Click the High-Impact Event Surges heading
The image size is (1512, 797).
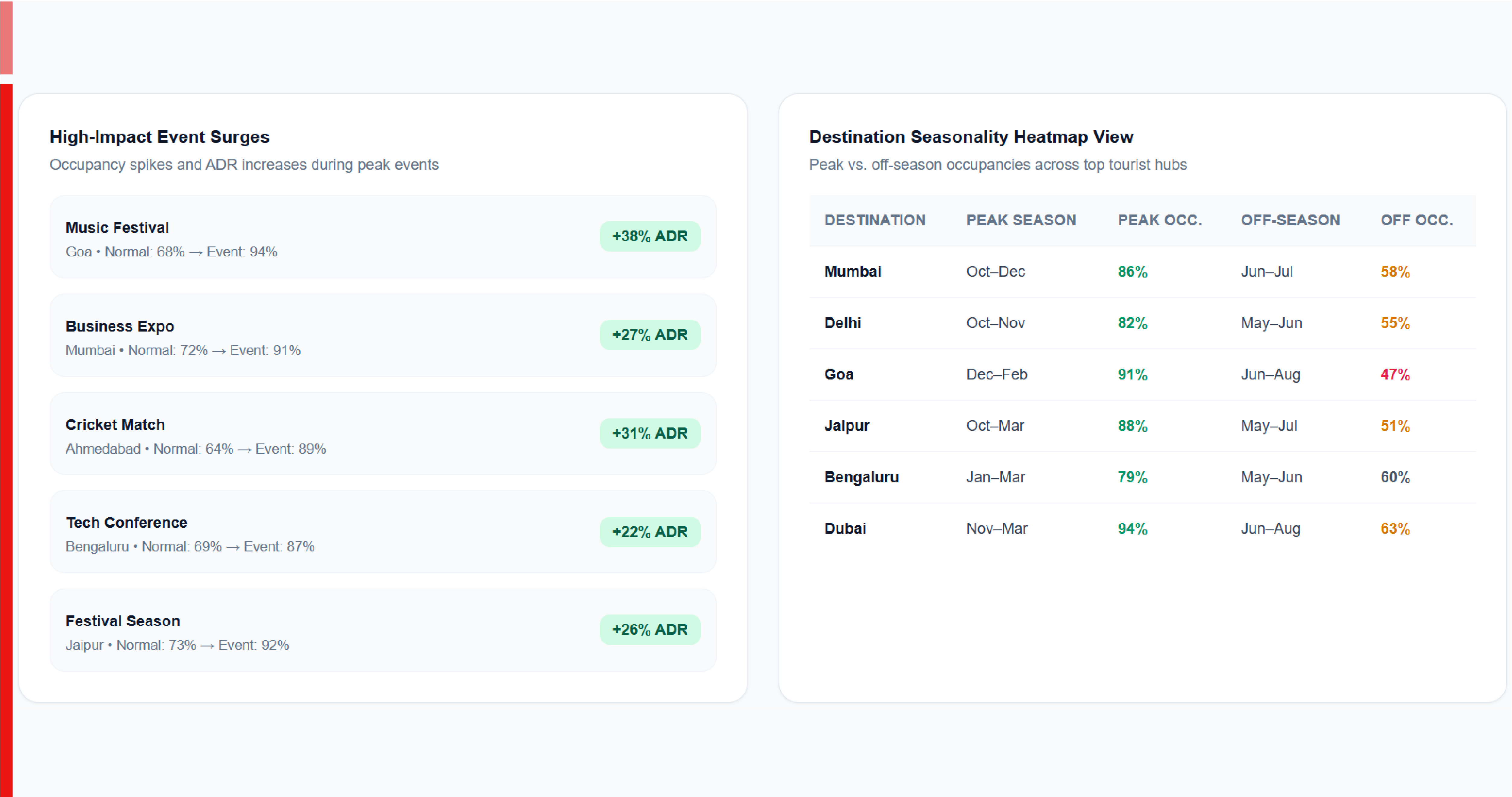[x=160, y=137]
